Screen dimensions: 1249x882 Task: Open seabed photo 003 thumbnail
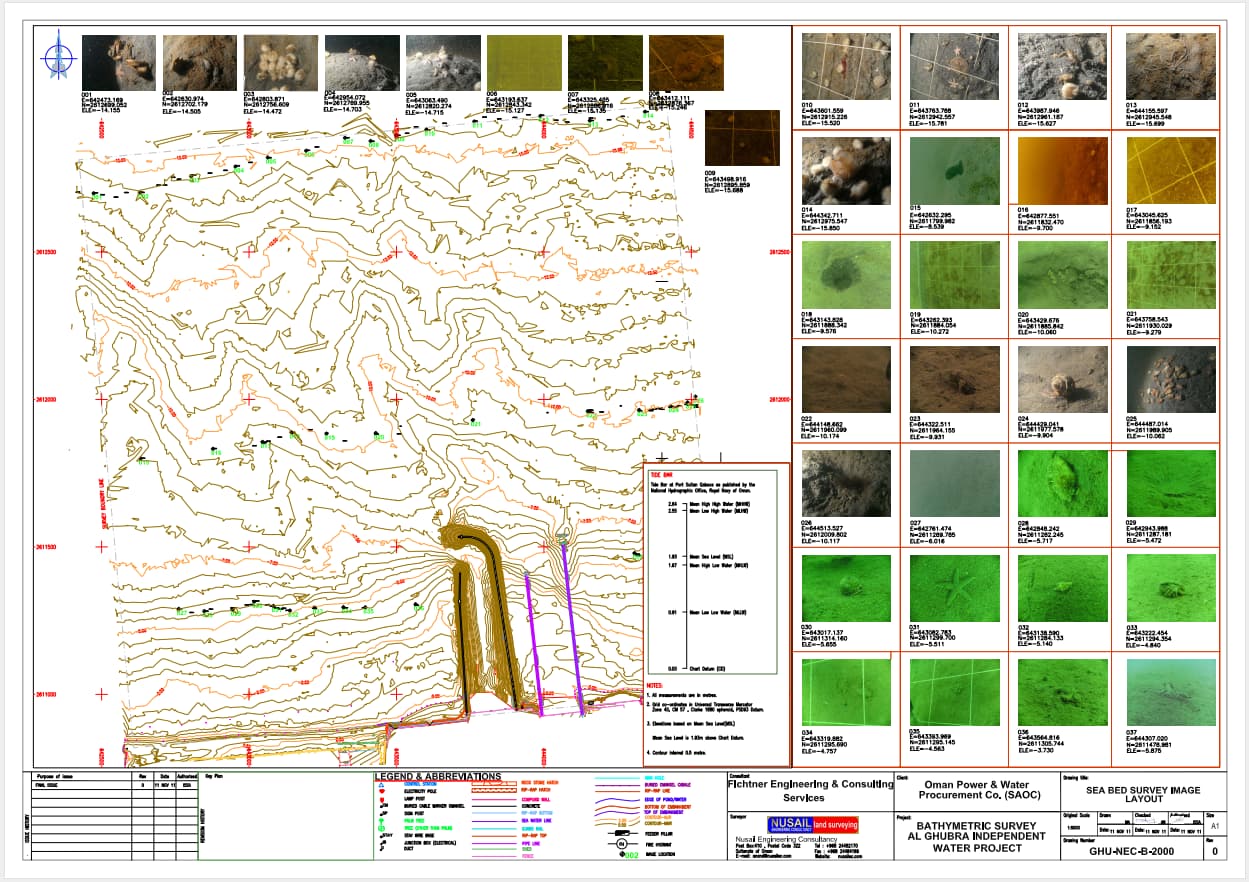[281, 63]
